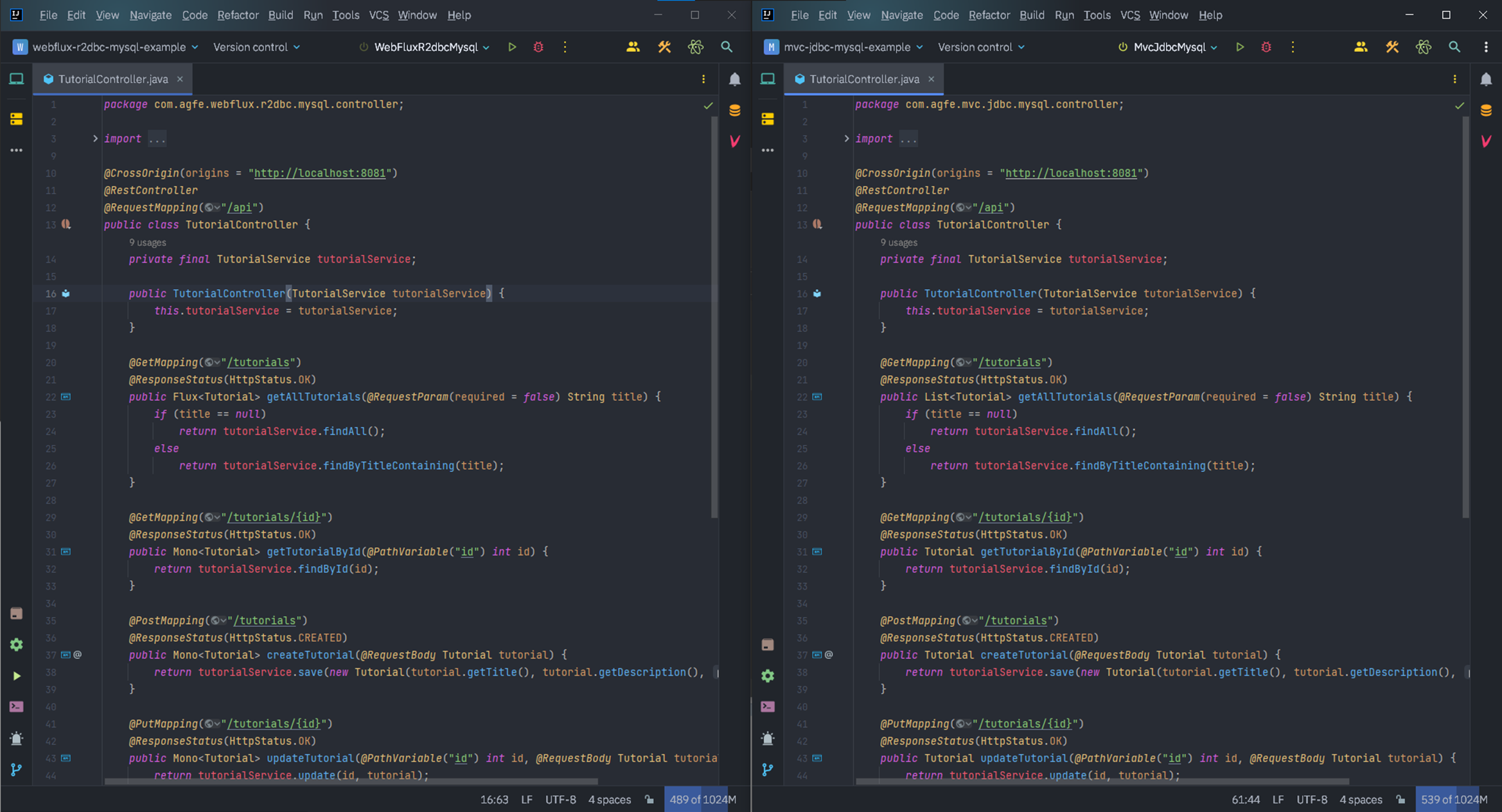Open the Git tool window in the left IDE

point(17,769)
